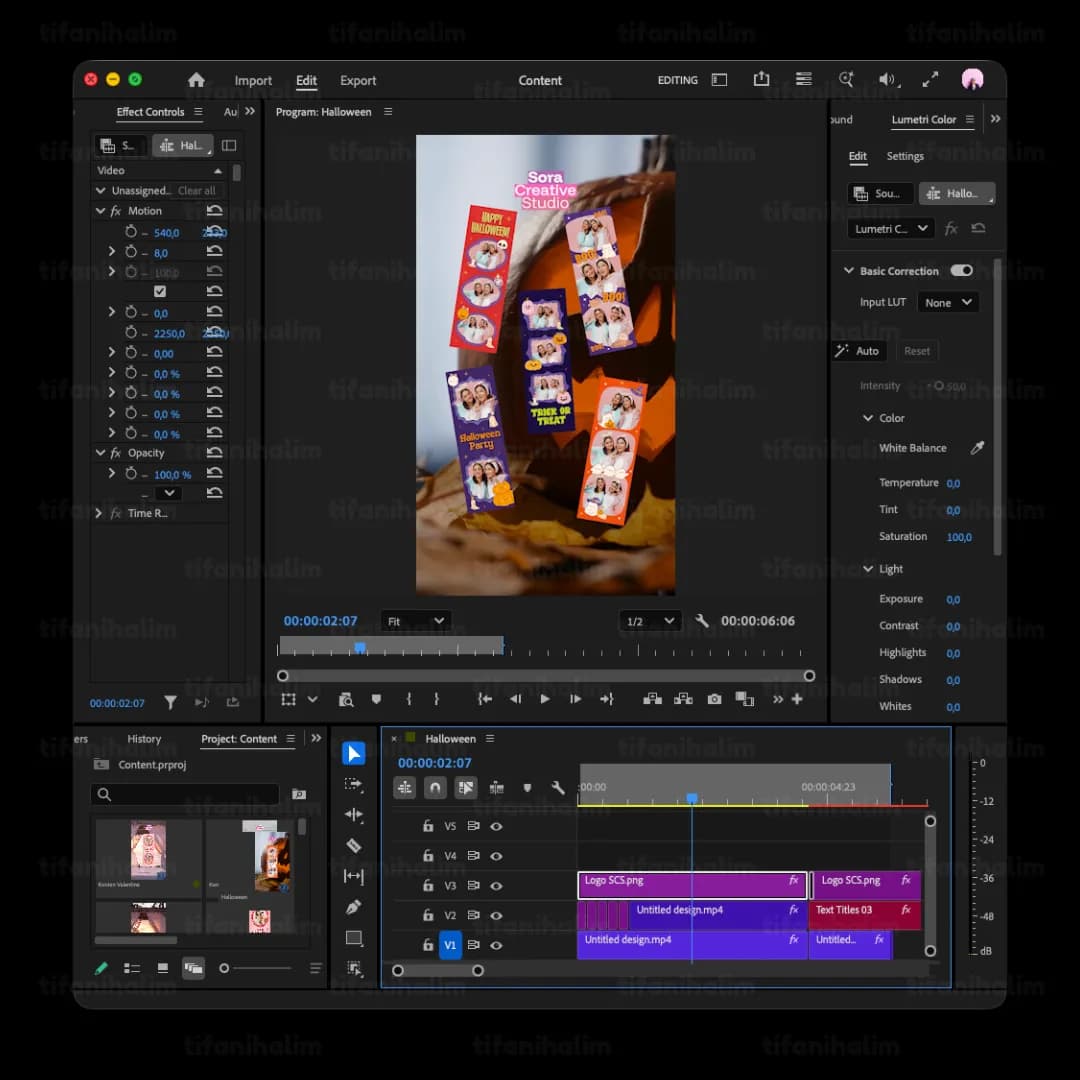Viewport: 1080px width, 1080px height.
Task: Hide the V1 track output eye
Action: [x=496, y=945]
